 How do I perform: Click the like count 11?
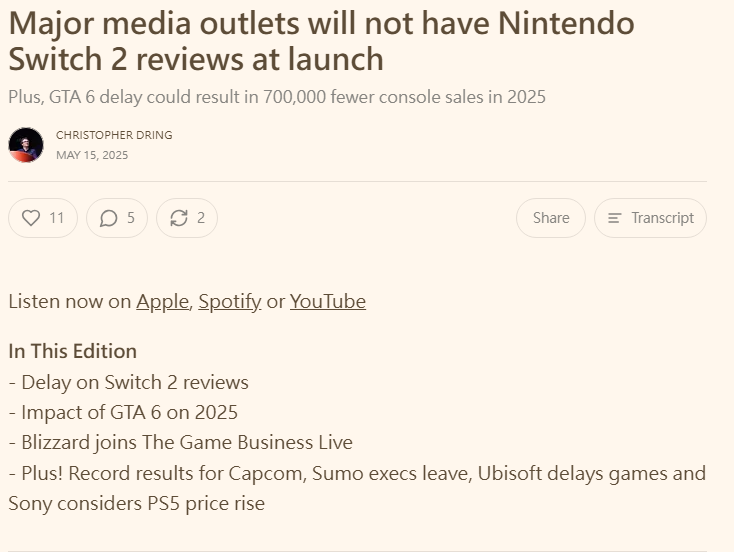coord(57,218)
